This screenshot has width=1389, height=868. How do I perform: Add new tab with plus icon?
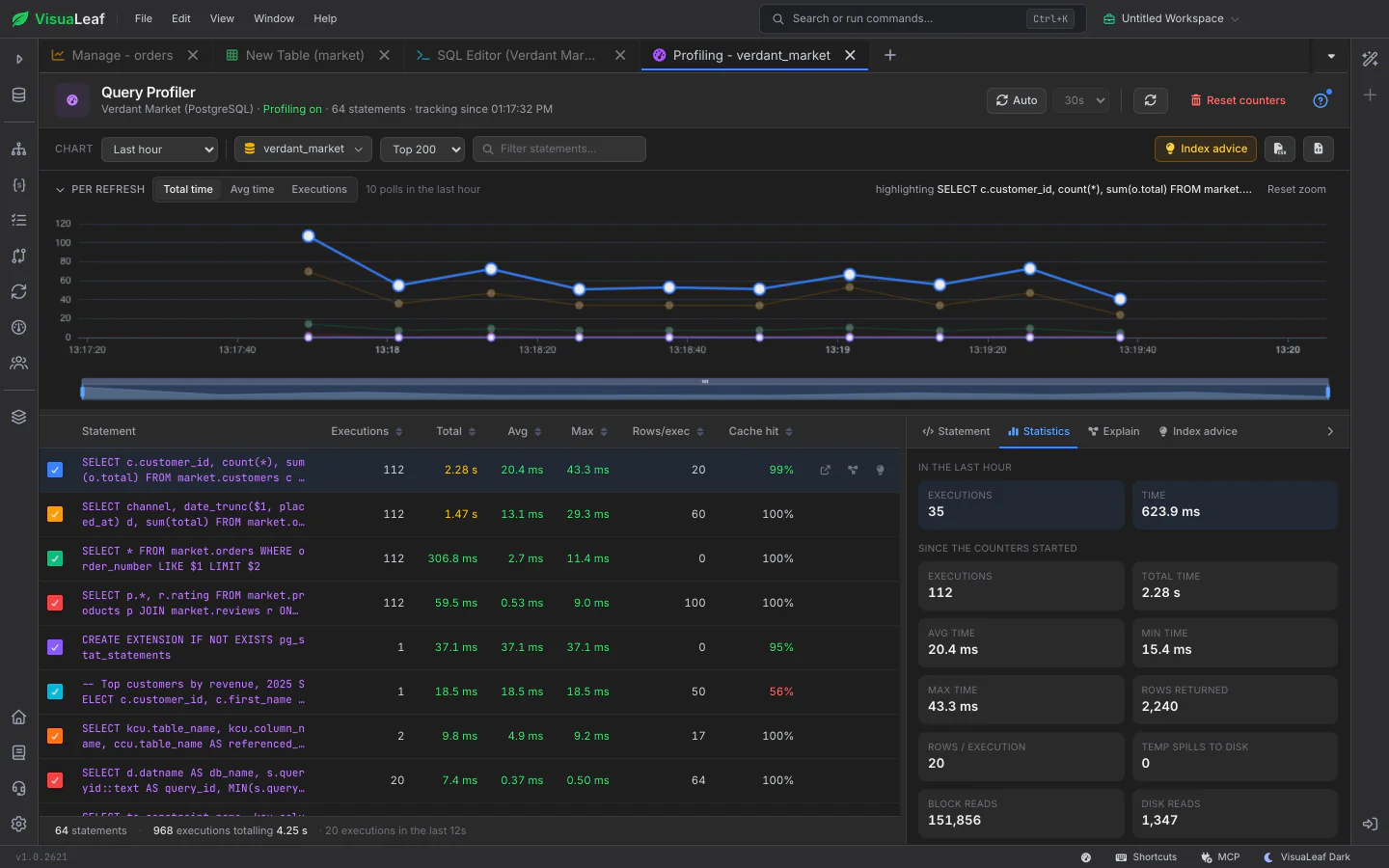coord(889,55)
